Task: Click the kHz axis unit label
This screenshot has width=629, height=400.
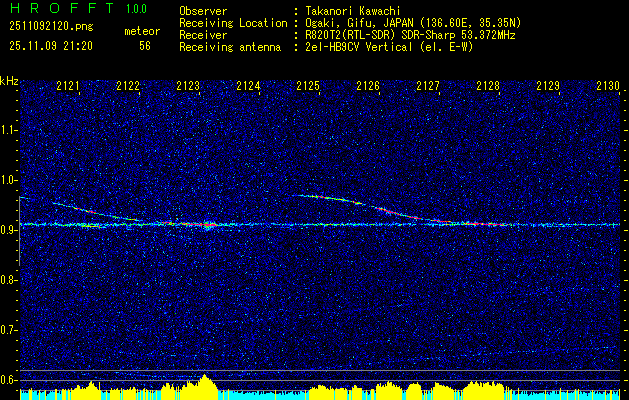Action: tap(9, 80)
